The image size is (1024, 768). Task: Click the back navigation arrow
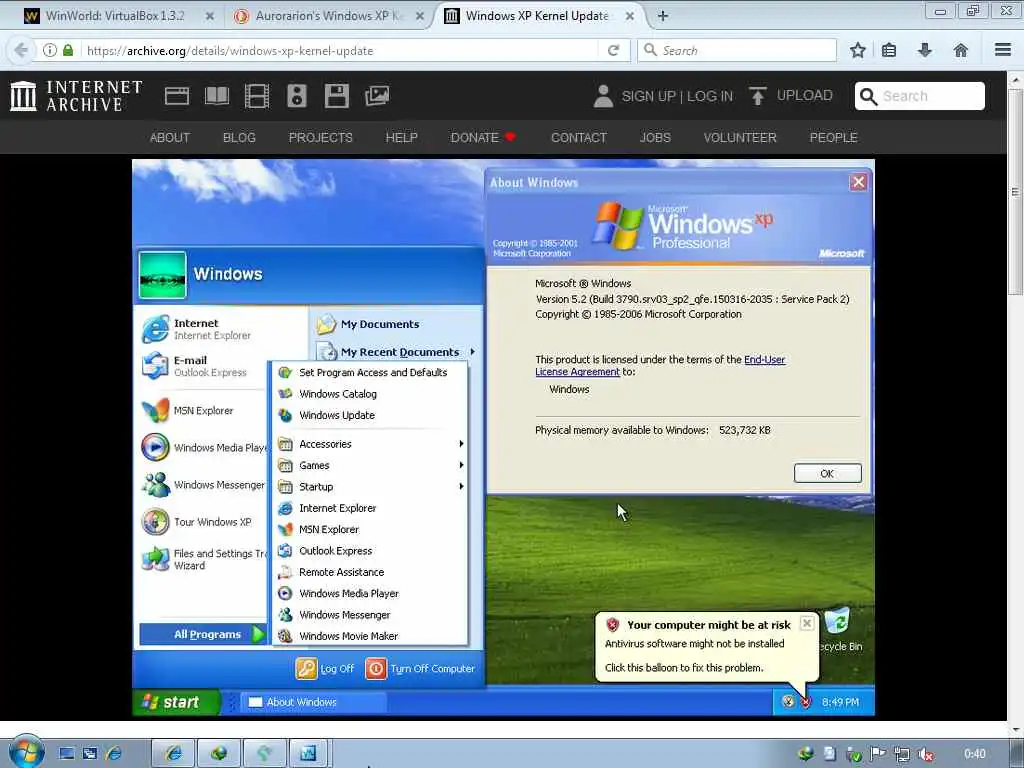[21, 50]
